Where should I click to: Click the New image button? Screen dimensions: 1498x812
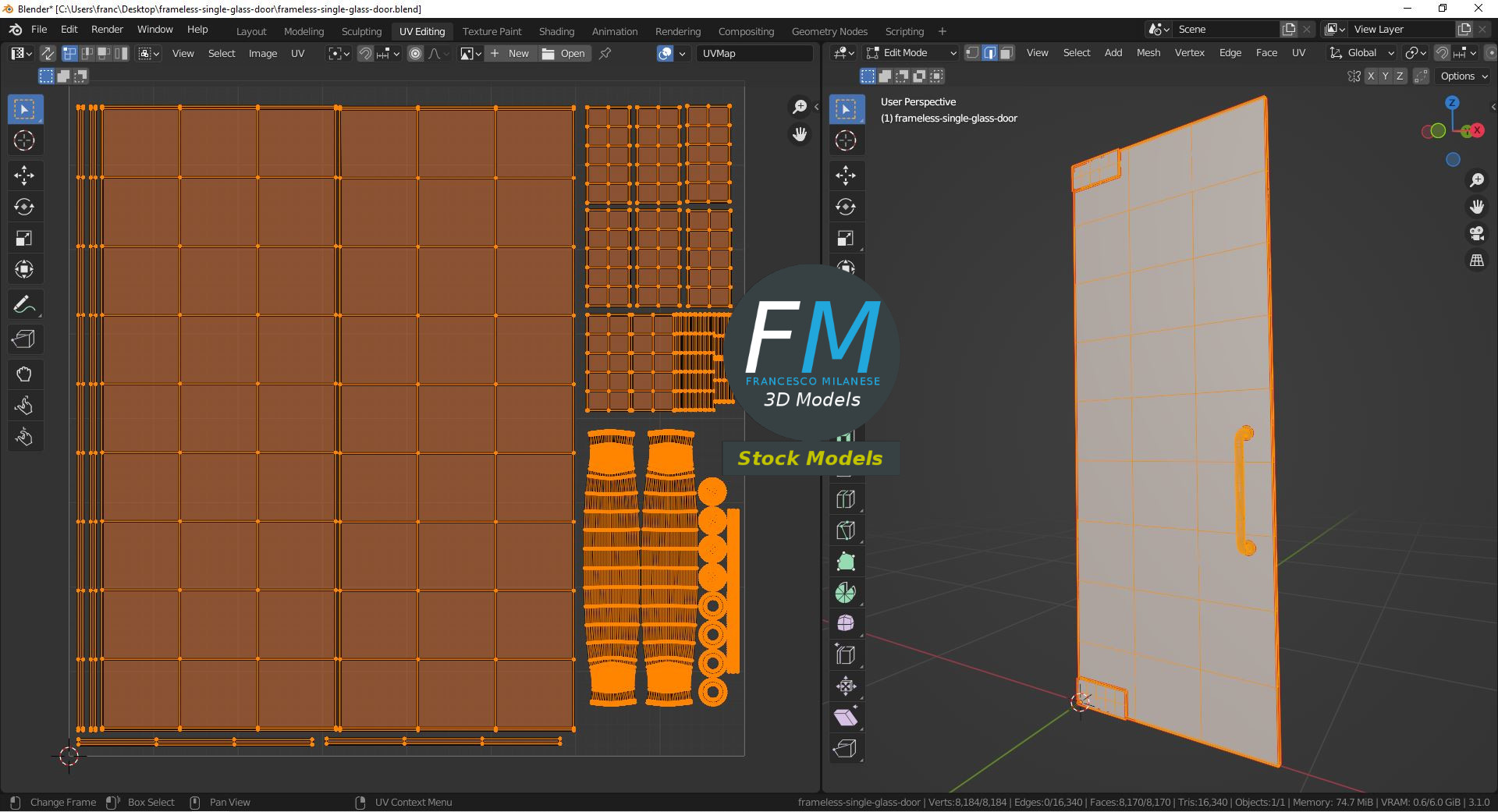coord(510,53)
